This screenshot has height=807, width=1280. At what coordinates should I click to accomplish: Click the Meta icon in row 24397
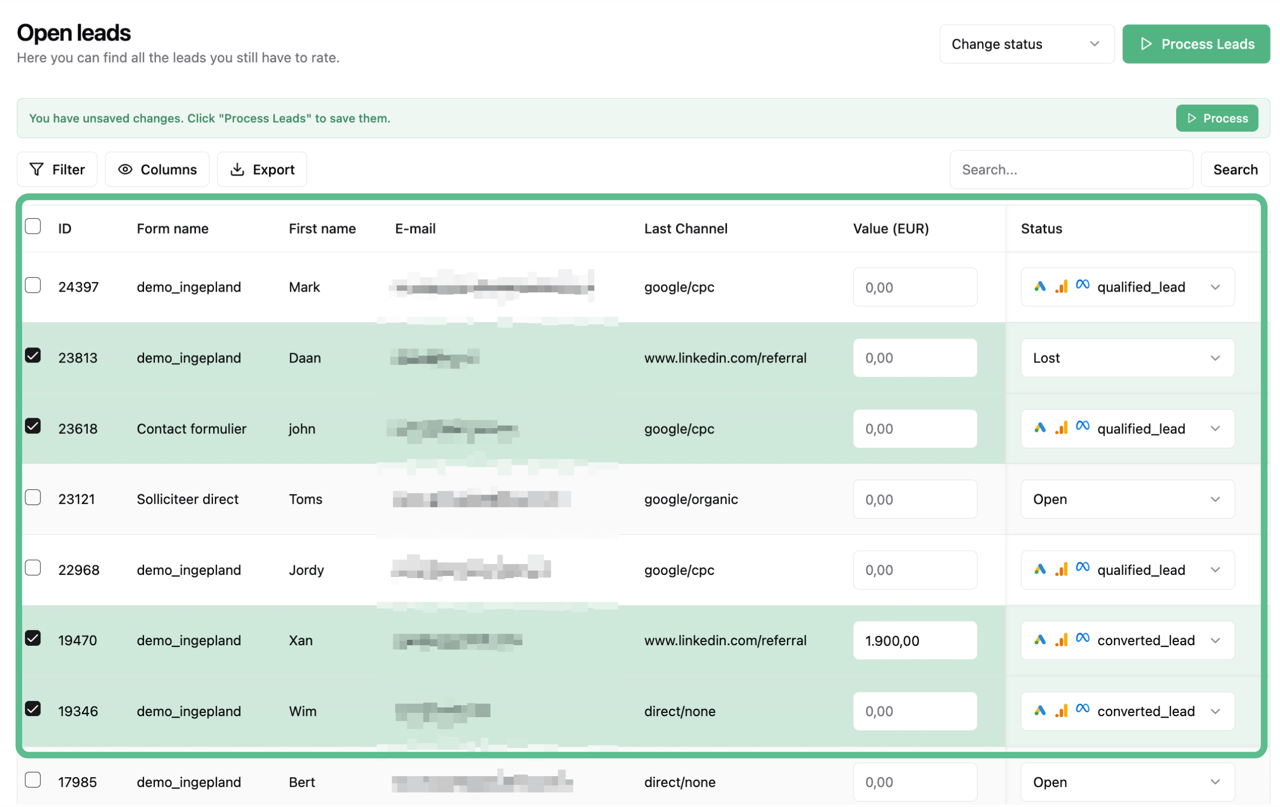pos(1082,286)
